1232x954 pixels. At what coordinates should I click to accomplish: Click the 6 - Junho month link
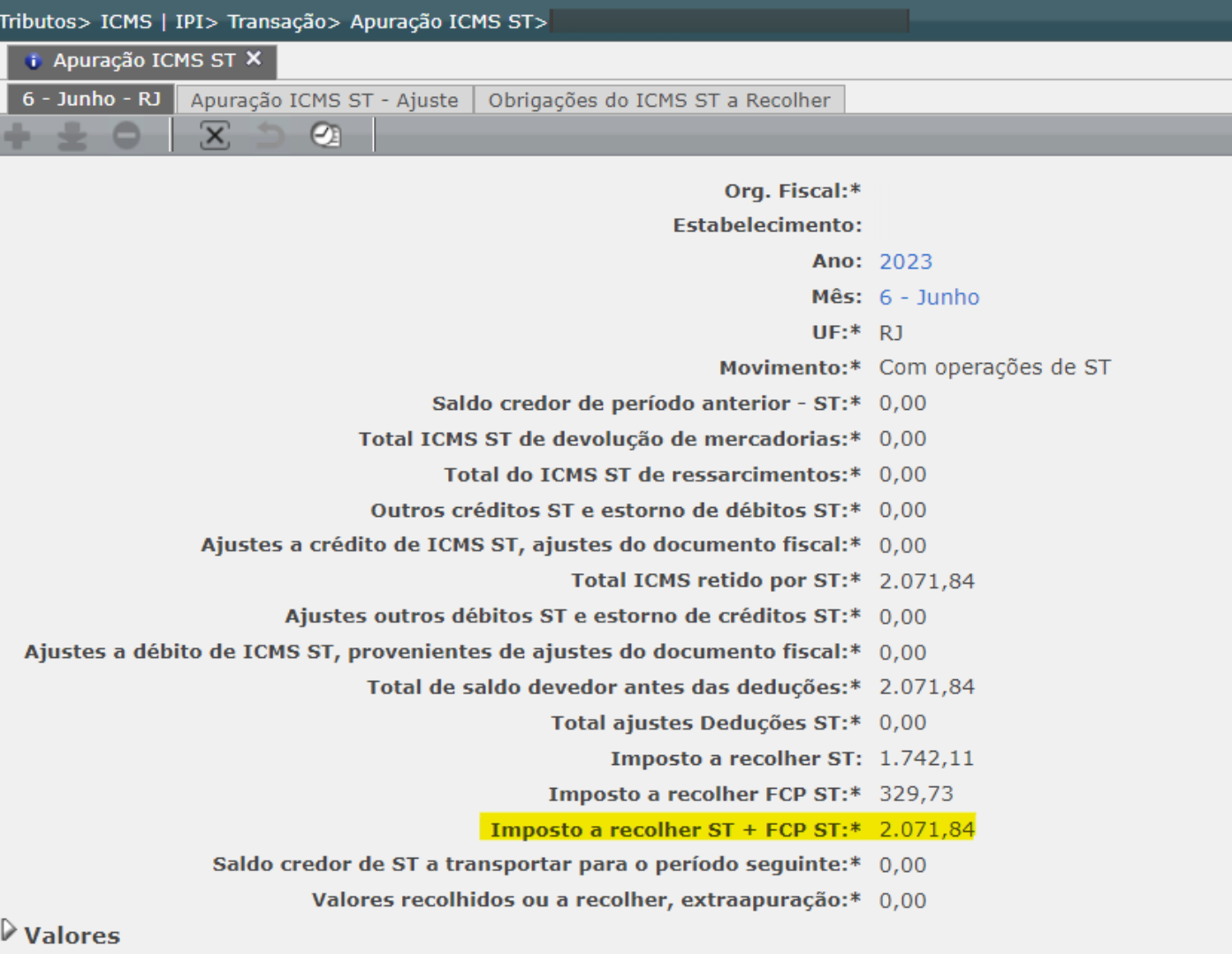[x=929, y=297]
